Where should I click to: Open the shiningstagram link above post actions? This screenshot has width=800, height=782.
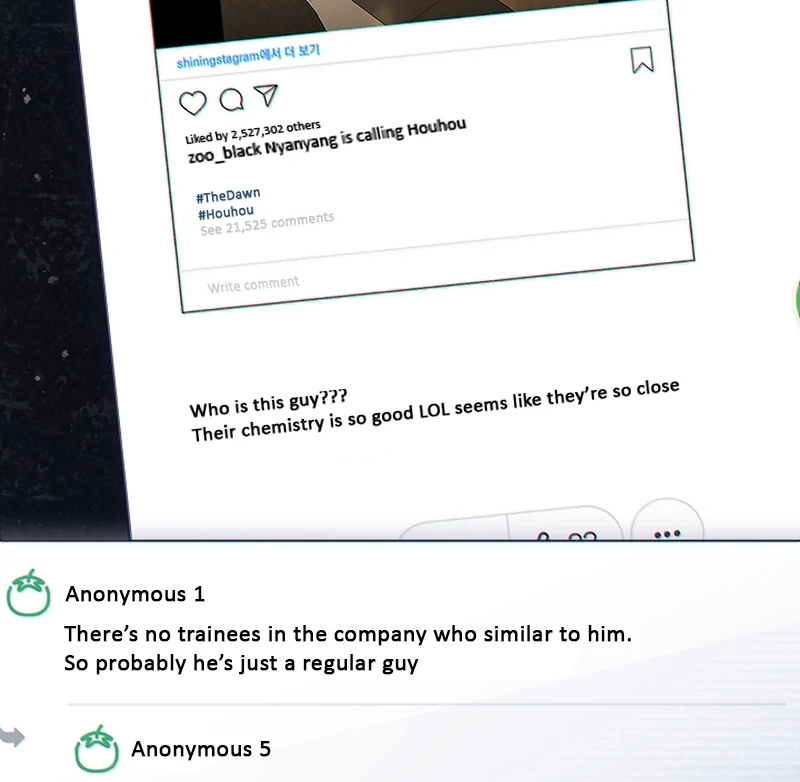pyautogui.click(x=248, y=57)
